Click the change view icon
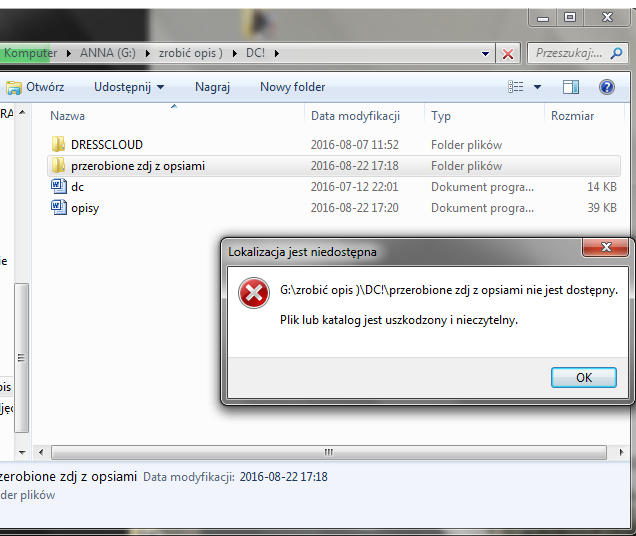 [516, 87]
